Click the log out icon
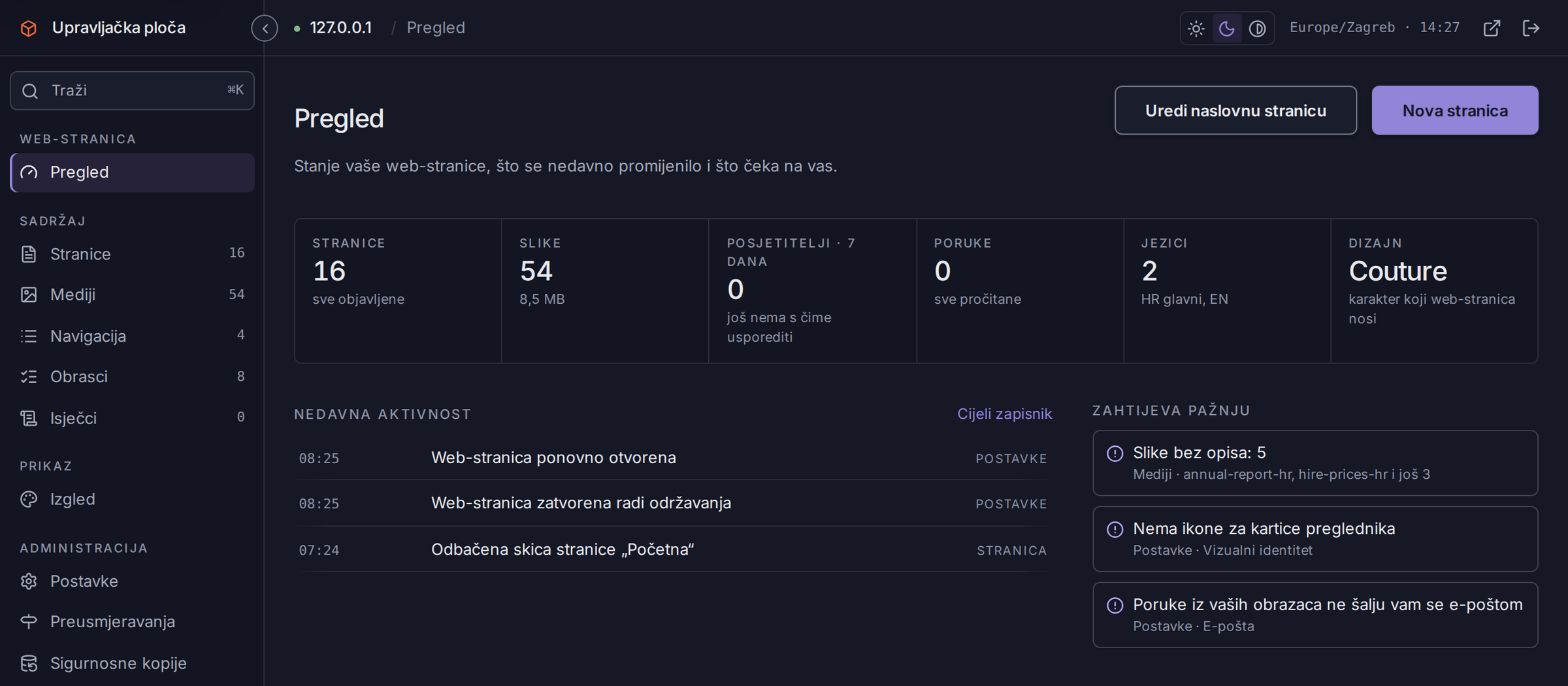This screenshot has width=1568, height=686. coord(1531,28)
